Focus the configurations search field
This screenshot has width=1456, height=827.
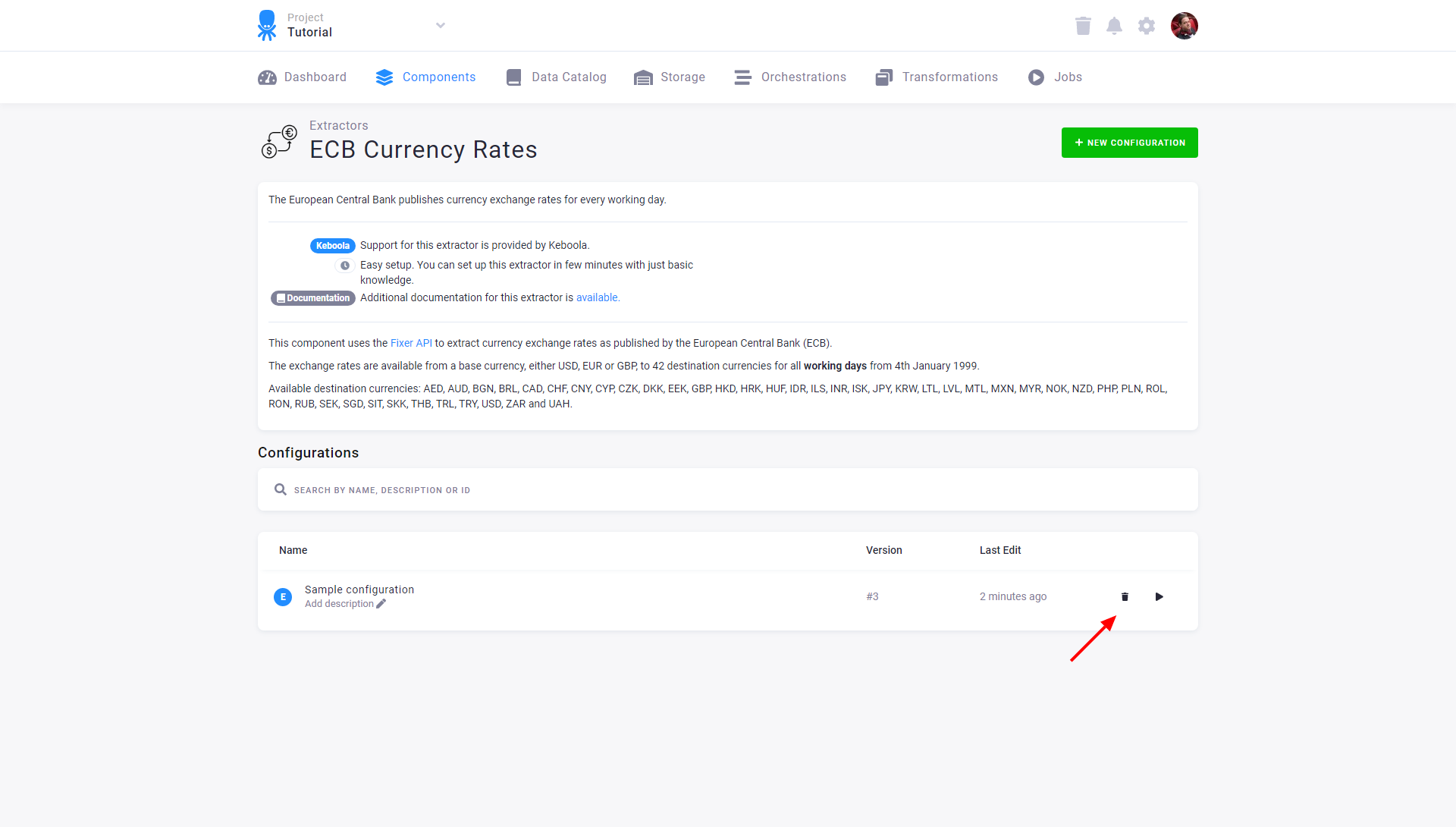coord(728,490)
